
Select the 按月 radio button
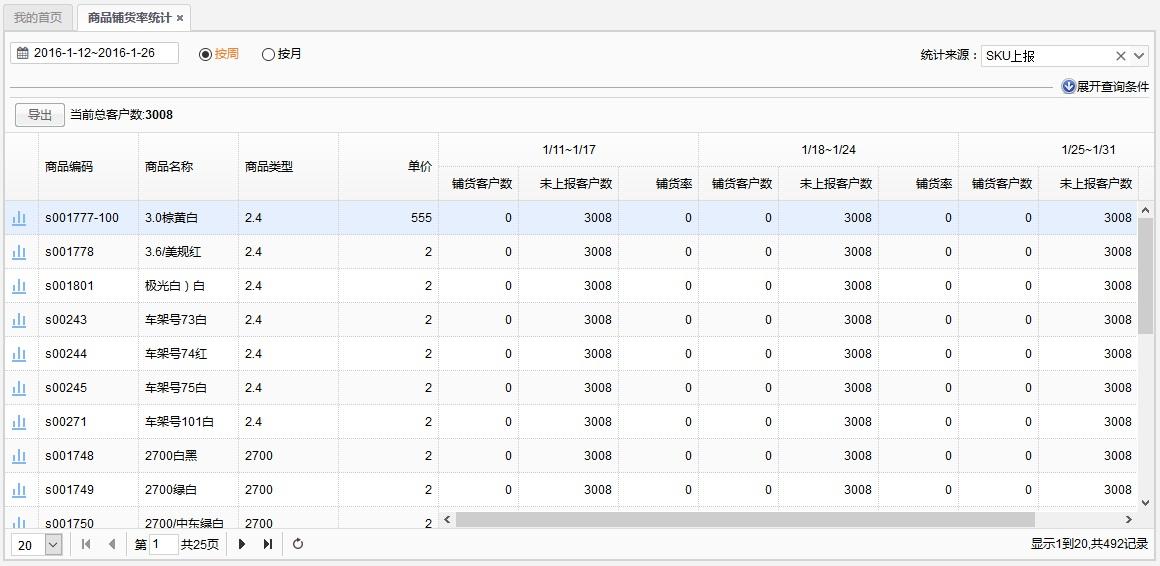(x=268, y=54)
